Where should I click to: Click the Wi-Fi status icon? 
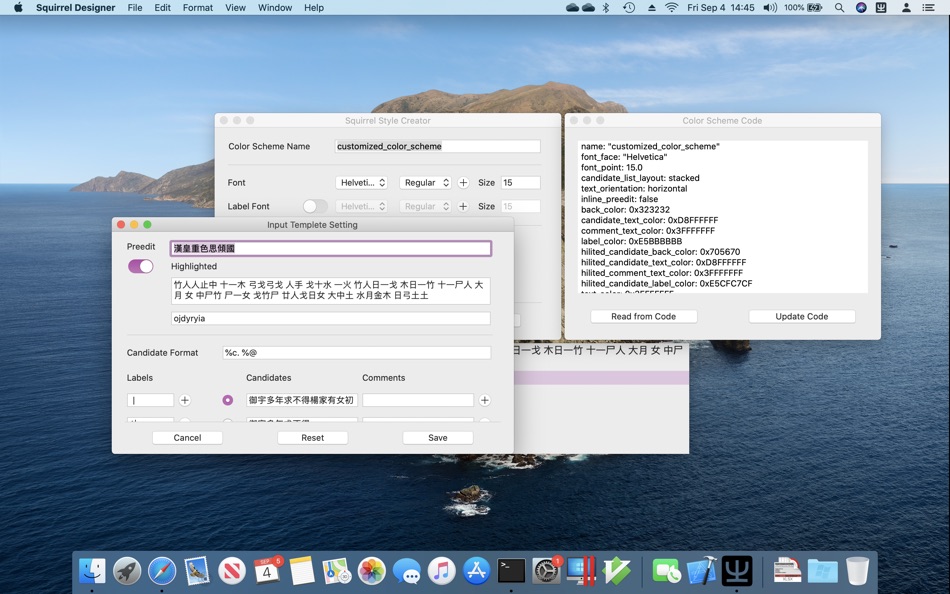[671, 7]
